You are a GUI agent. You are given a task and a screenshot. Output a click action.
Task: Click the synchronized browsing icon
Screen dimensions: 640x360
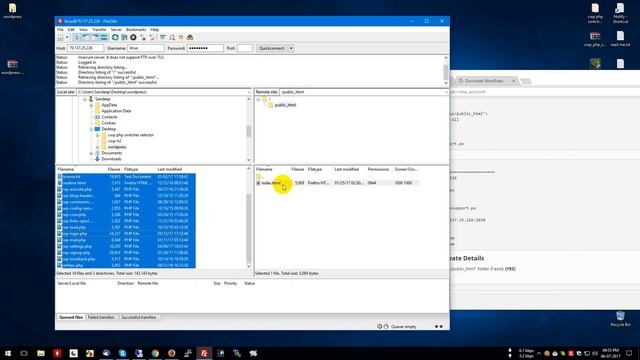click(181, 38)
